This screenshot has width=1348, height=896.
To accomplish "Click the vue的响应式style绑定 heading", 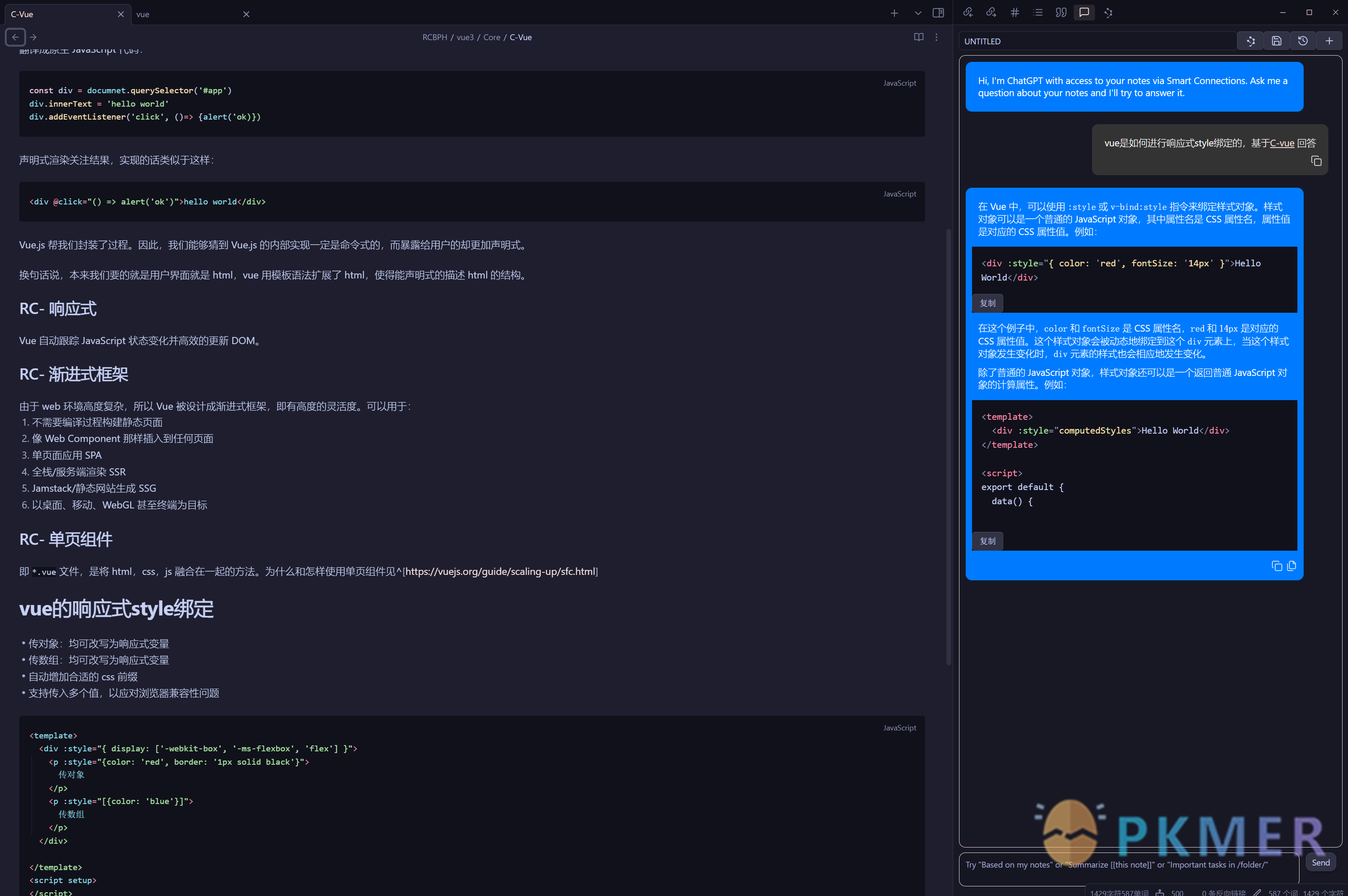I will 116,609.
